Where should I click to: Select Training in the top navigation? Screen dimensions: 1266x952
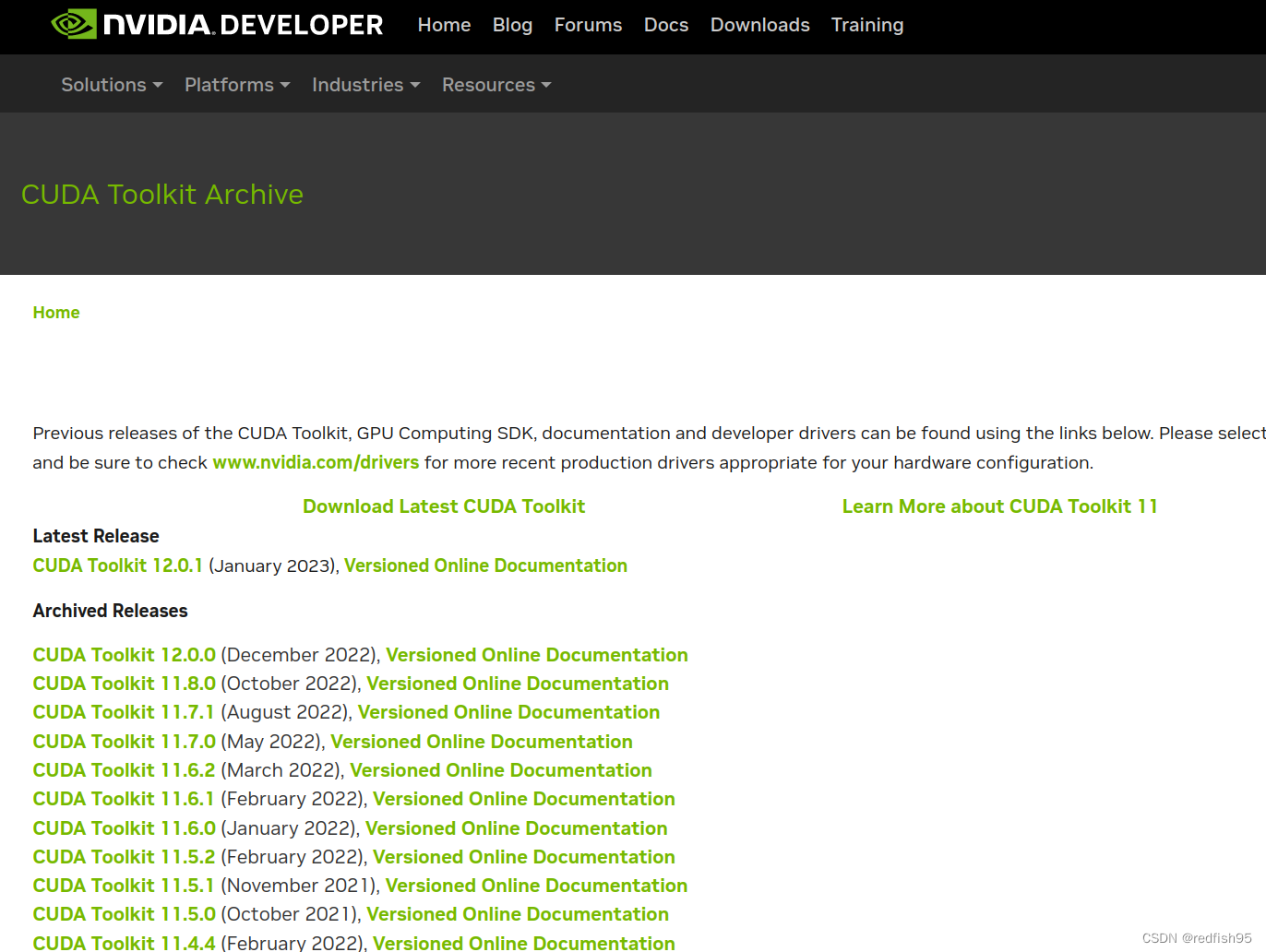pos(867,25)
